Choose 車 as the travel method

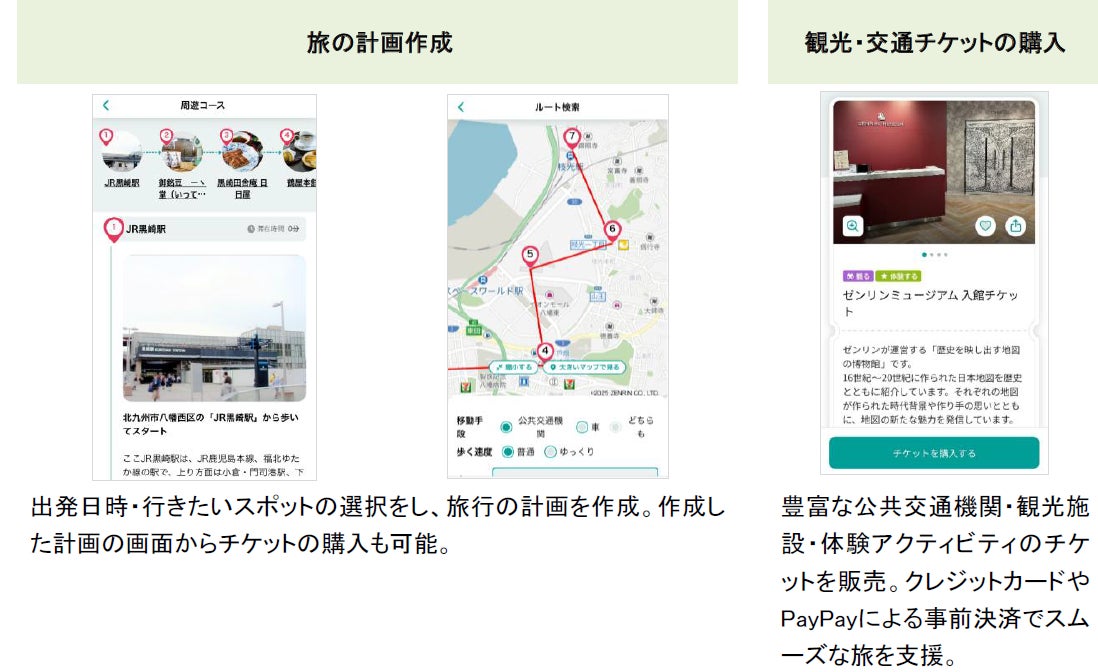pos(582,427)
